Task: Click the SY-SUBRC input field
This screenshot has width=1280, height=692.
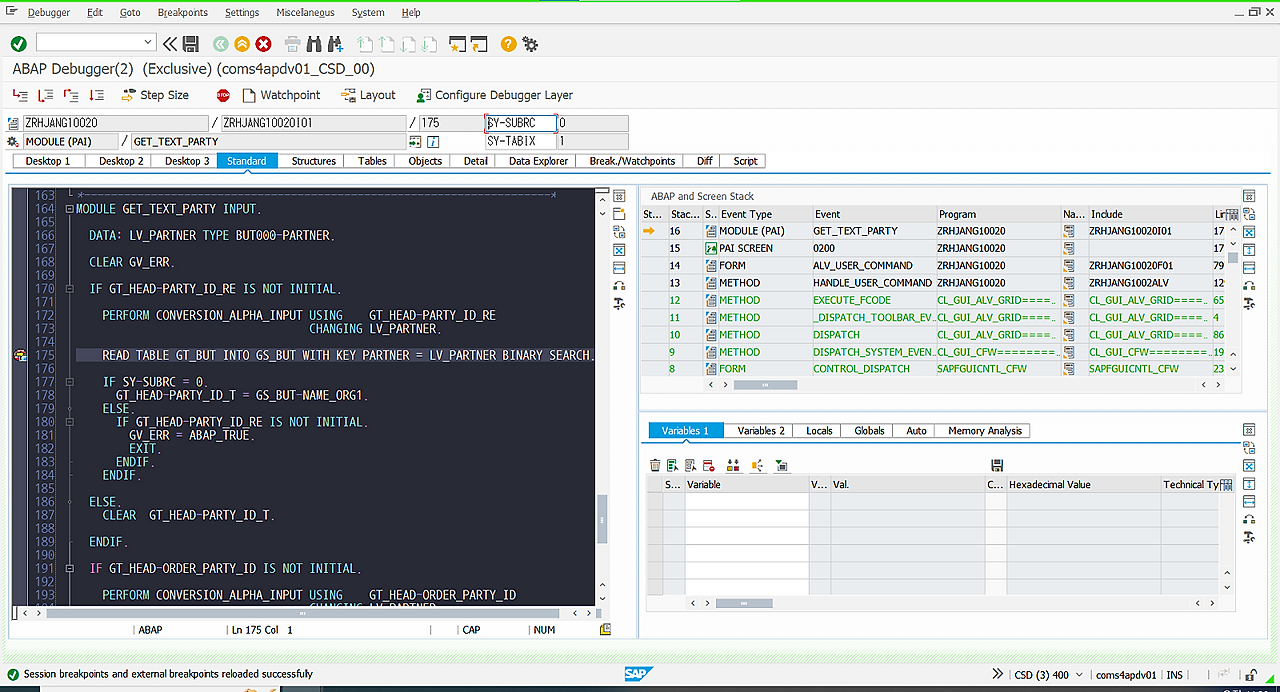Action: click(x=520, y=123)
